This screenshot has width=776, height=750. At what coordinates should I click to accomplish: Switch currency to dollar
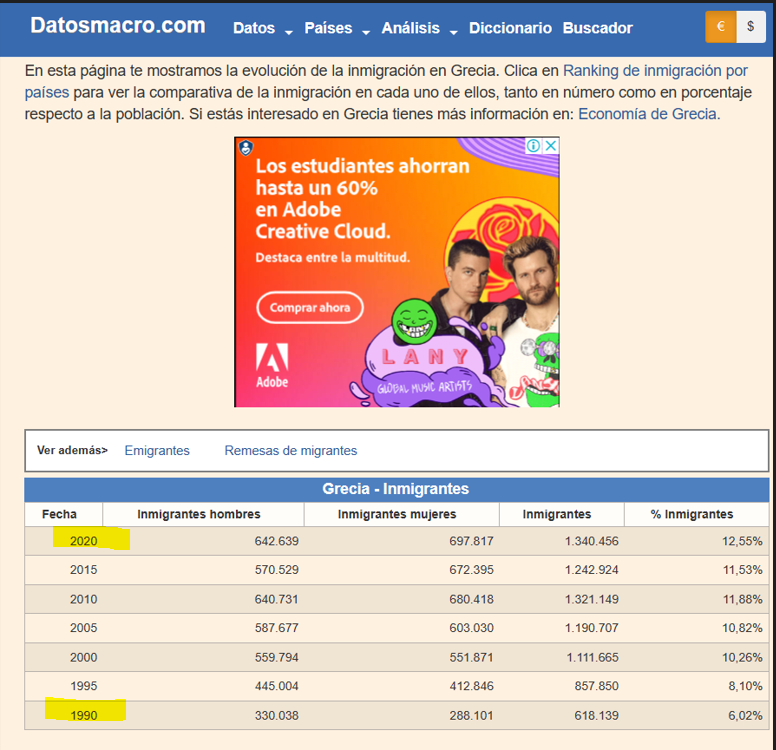751,26
